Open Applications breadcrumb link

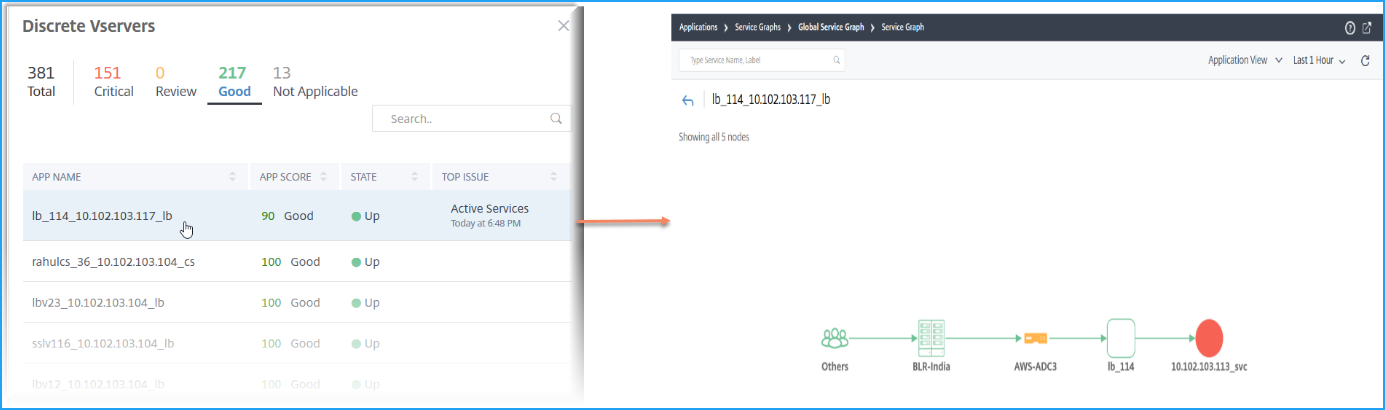698,27
